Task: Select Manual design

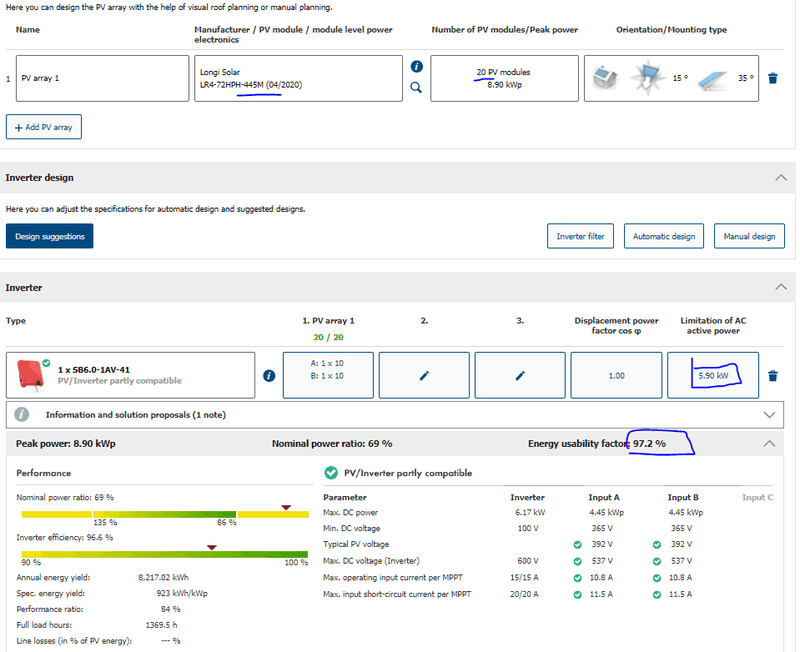Action: coord(749,236)
